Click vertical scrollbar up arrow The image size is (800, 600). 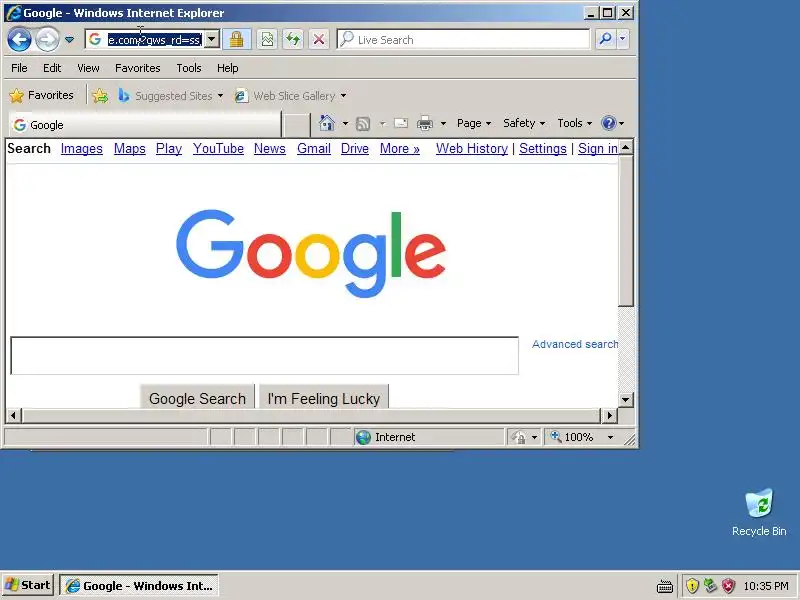(626, 147)
